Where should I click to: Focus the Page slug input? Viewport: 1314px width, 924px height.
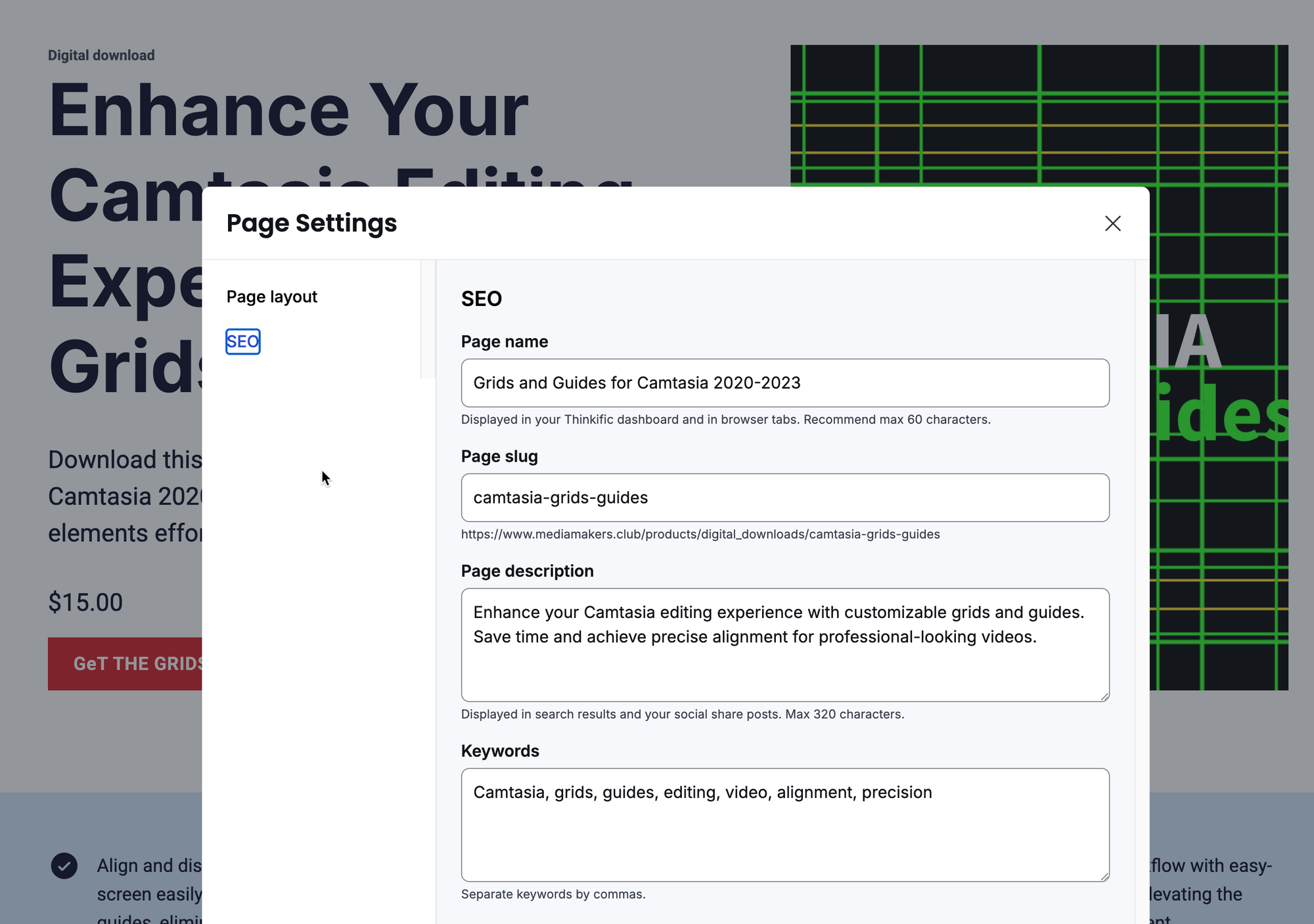coord(784,498)
